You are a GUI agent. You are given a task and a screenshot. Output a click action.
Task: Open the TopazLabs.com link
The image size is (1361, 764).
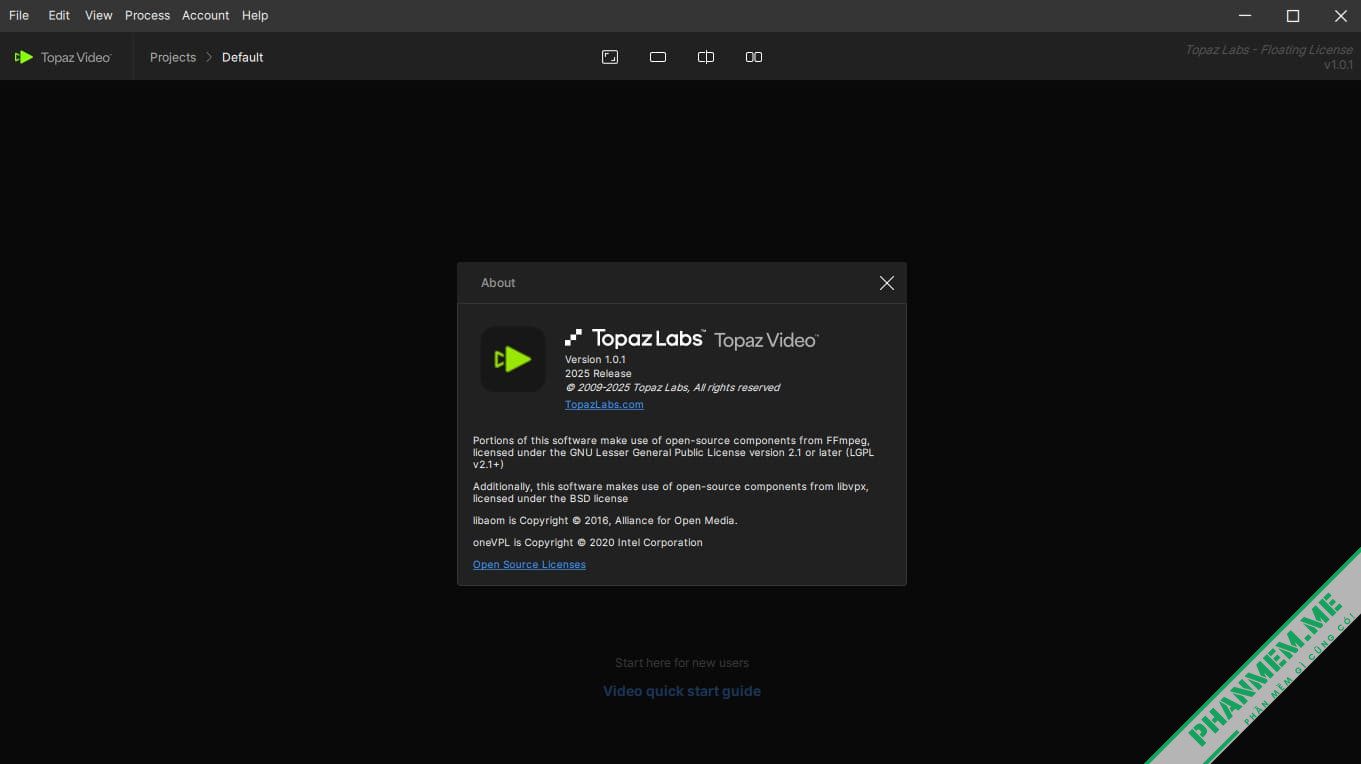[604, 404]
